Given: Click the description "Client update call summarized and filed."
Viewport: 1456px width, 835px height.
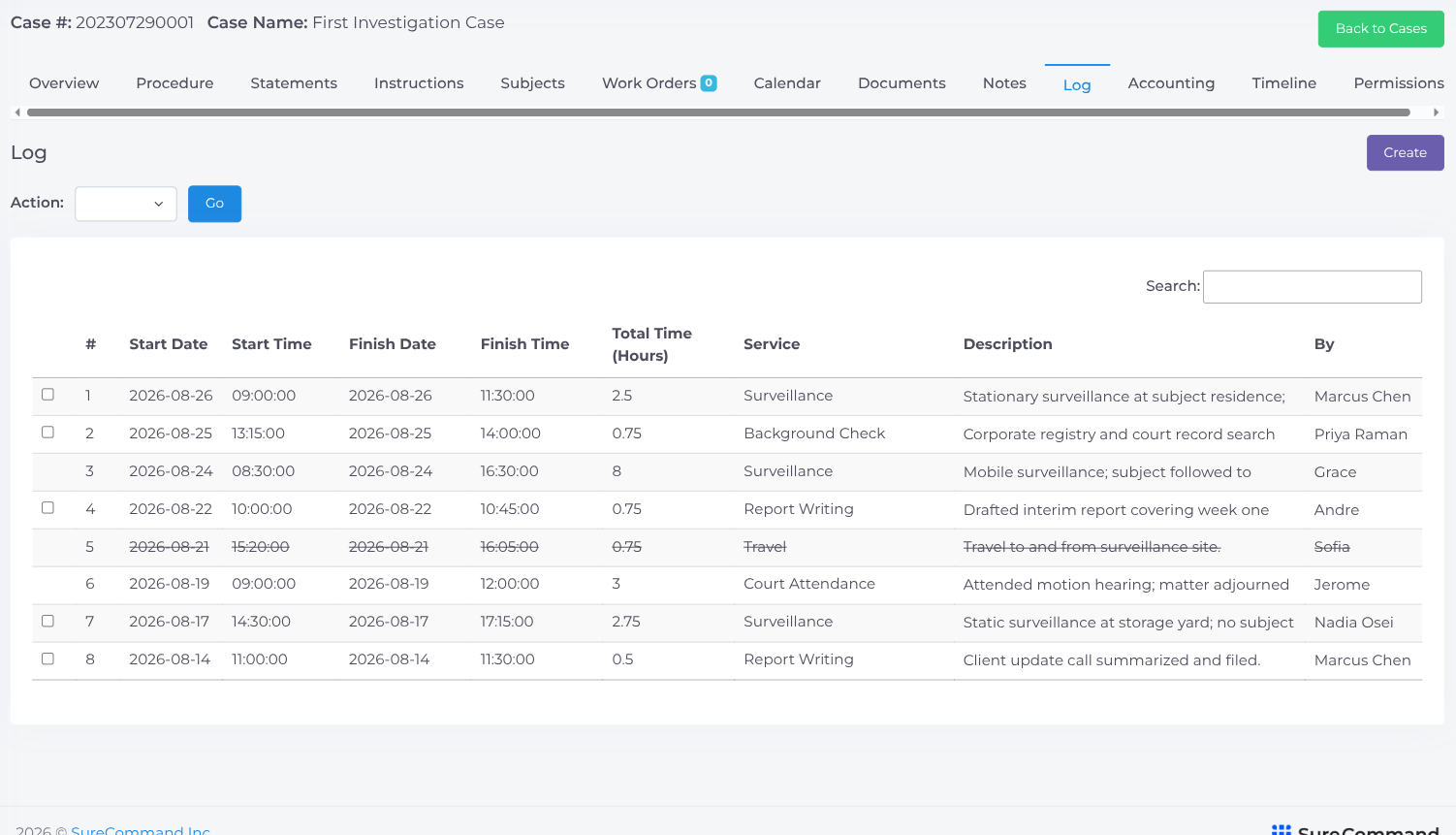Looking at the screenshot, I should click(1112, 660).
